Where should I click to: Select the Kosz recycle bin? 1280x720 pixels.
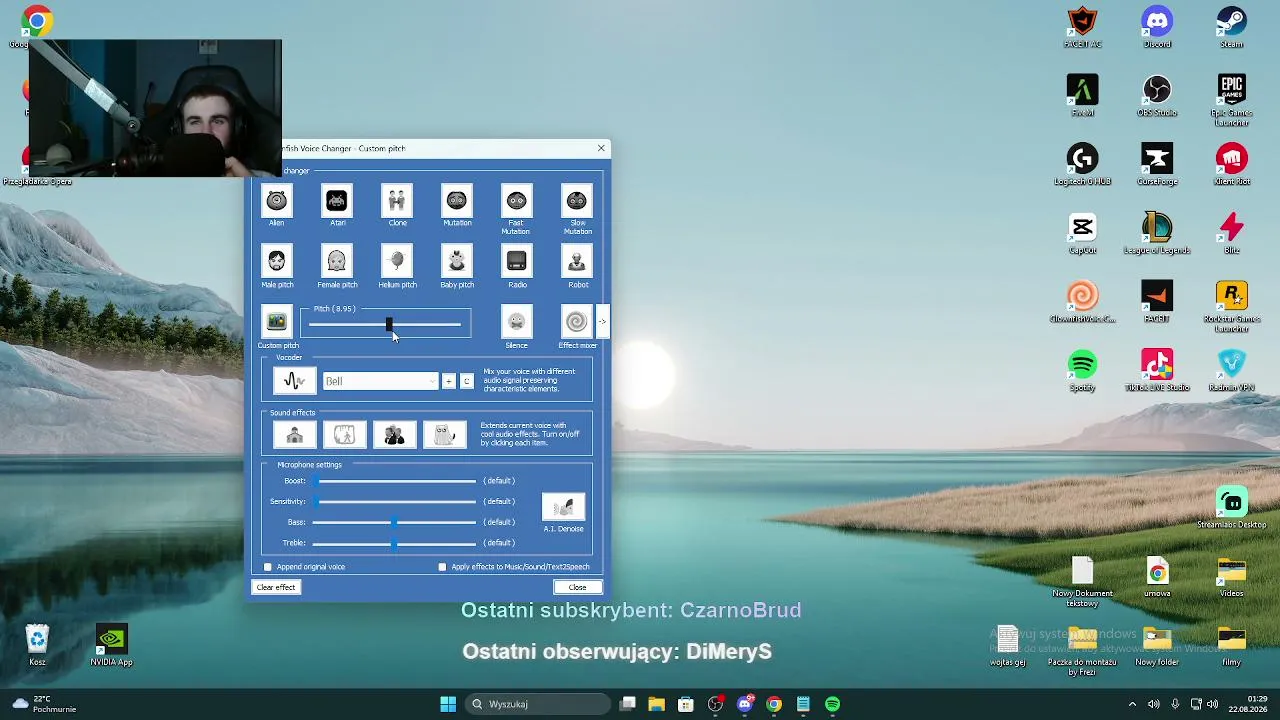click(x=37, y=646)
